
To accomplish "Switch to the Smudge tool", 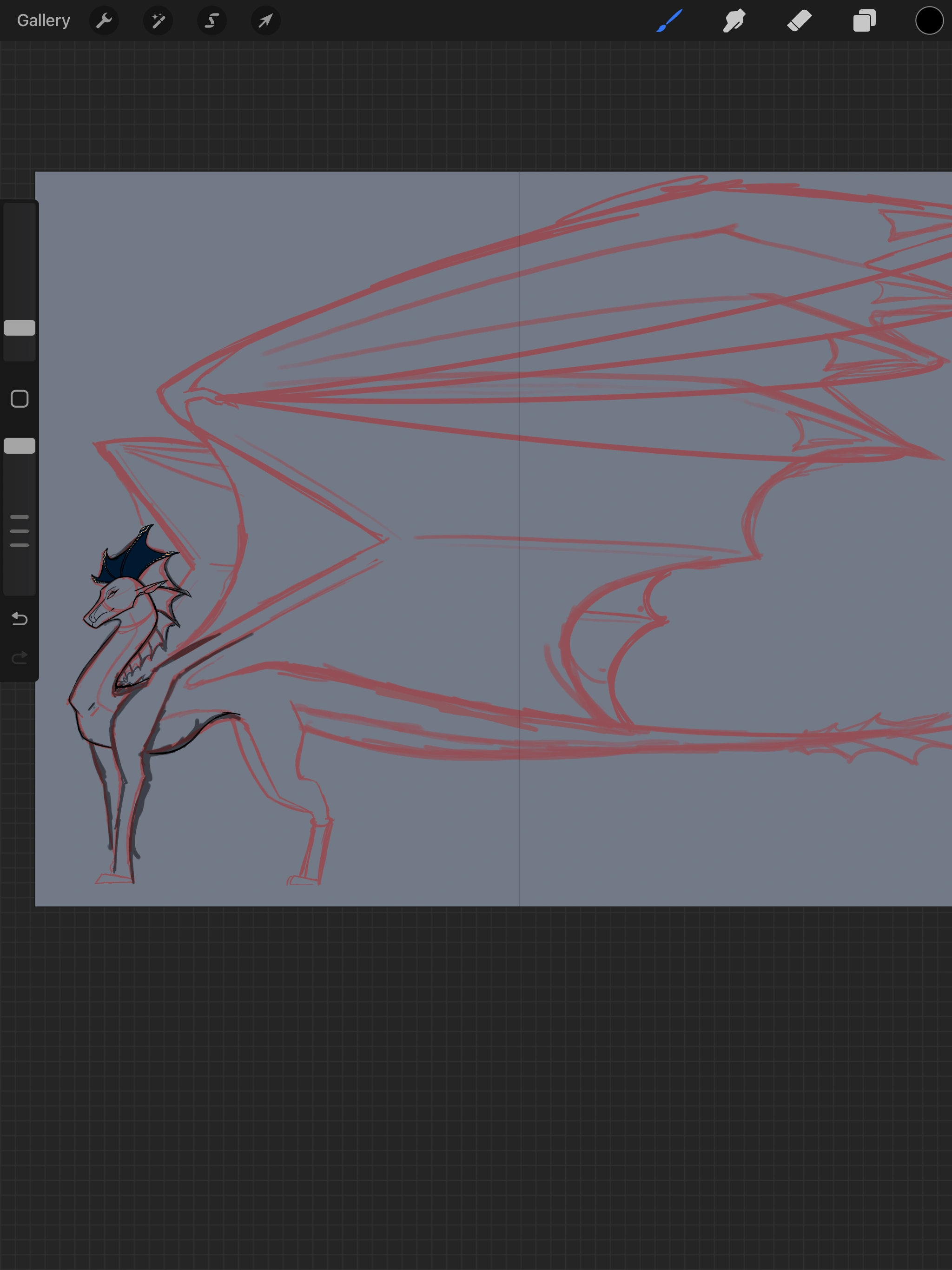I will [734, 20].
